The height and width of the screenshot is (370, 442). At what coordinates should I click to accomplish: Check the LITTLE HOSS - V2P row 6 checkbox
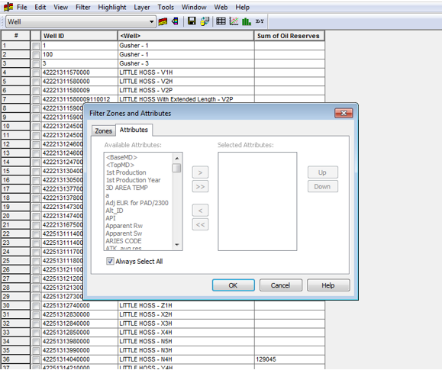pyautogui.click(x=36, y=91)
